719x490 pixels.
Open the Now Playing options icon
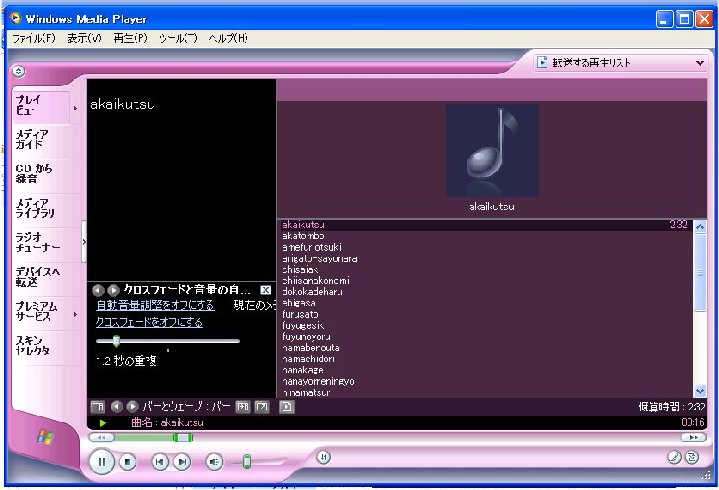(97, 407)
